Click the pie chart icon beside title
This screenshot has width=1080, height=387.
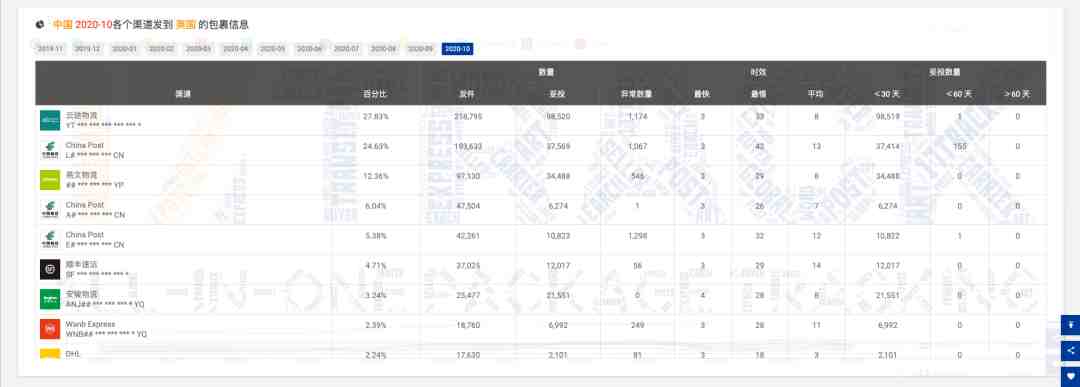pyautogui.click(x=40, y=25)
